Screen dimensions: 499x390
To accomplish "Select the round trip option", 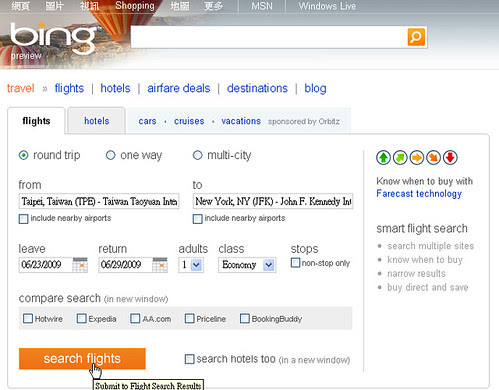I will [x=24, y=155].
